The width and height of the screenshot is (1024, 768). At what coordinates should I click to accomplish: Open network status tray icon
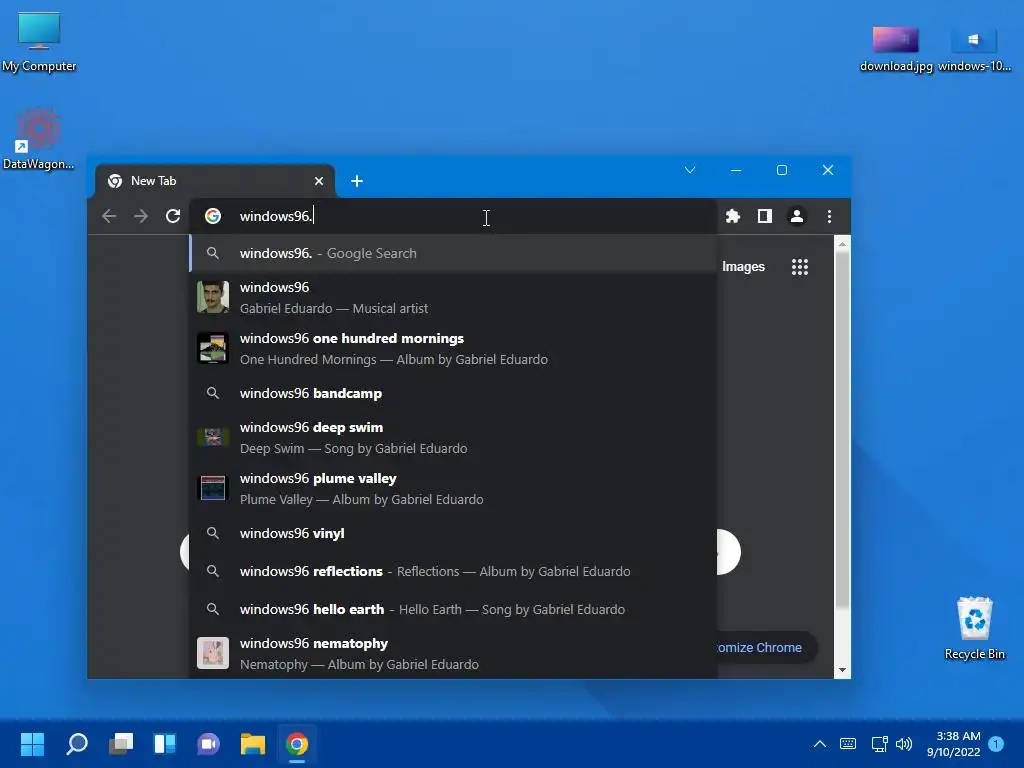pyautogui.click(x=879, y=744)
